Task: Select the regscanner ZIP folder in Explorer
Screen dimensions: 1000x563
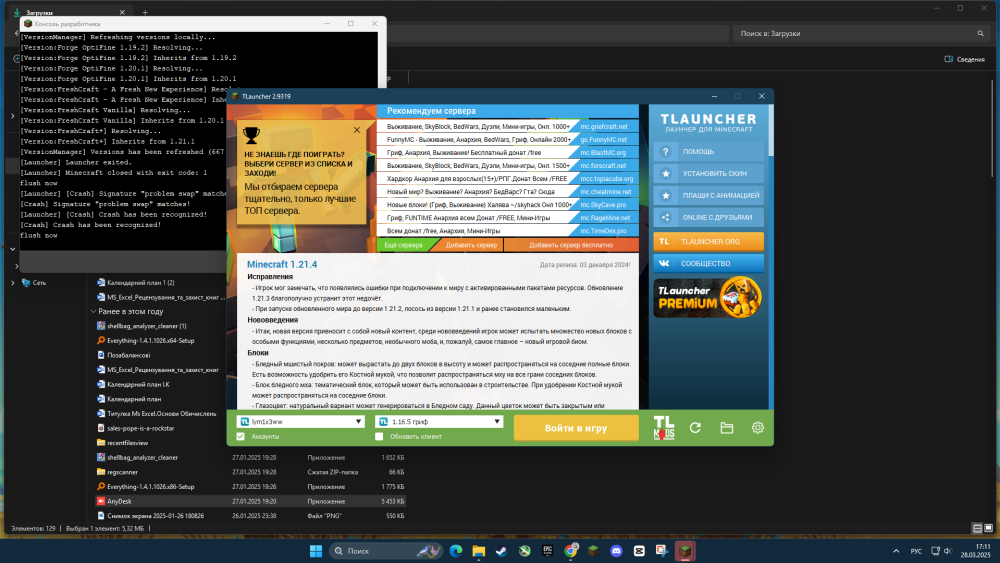Action: point(251,472)
